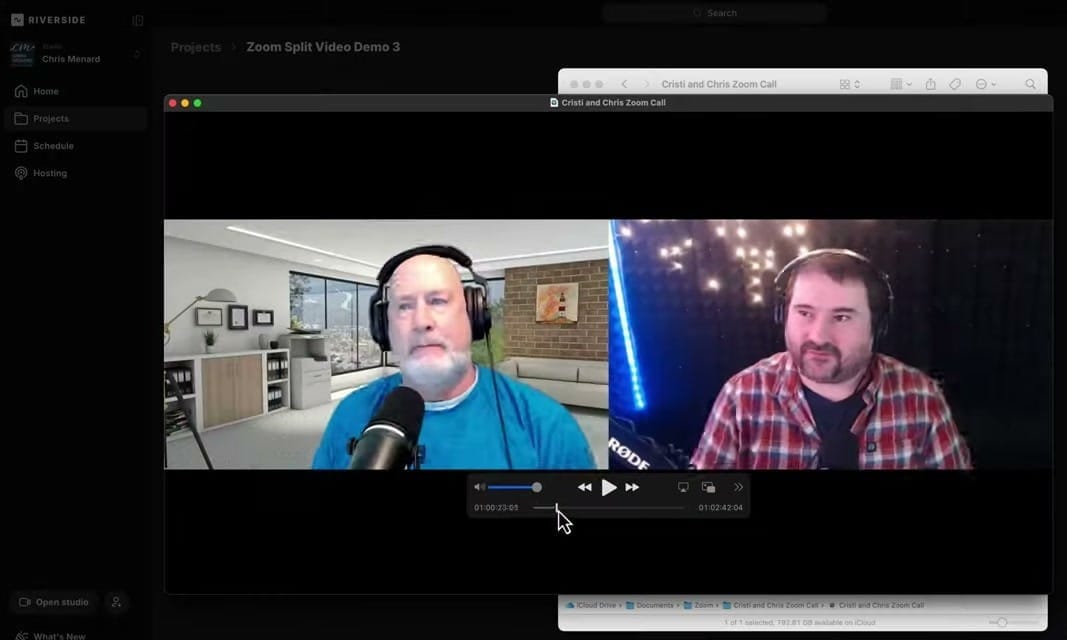Click the Schedule calendar icon
This screenshot has width=1067, height=640.
click(21, 146)
